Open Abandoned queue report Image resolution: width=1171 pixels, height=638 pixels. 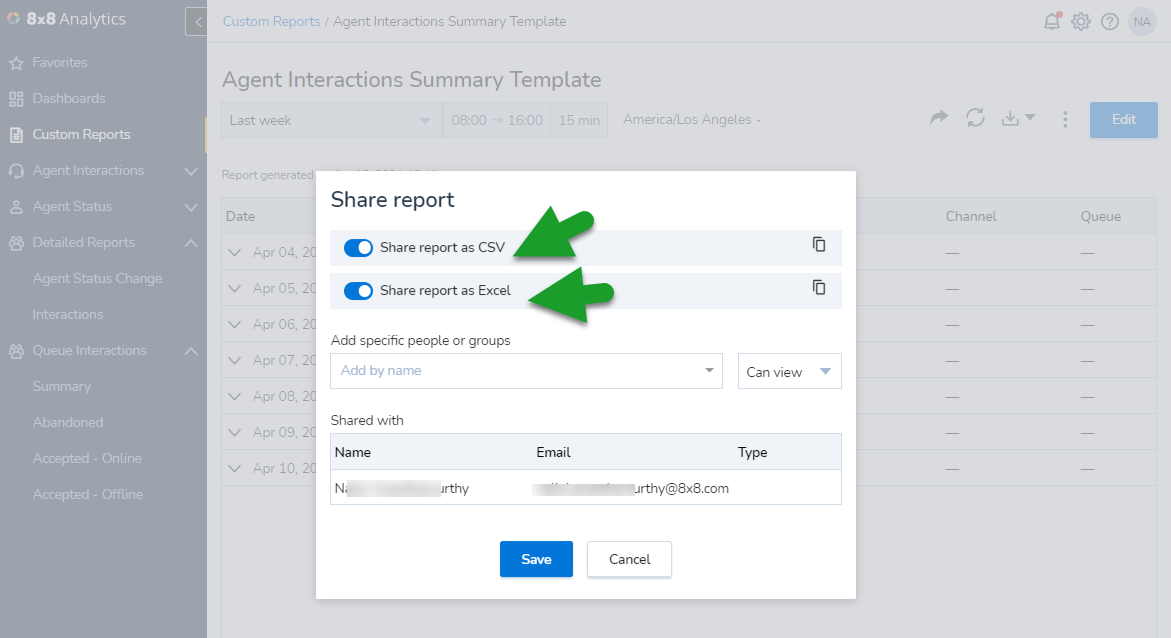68,422
